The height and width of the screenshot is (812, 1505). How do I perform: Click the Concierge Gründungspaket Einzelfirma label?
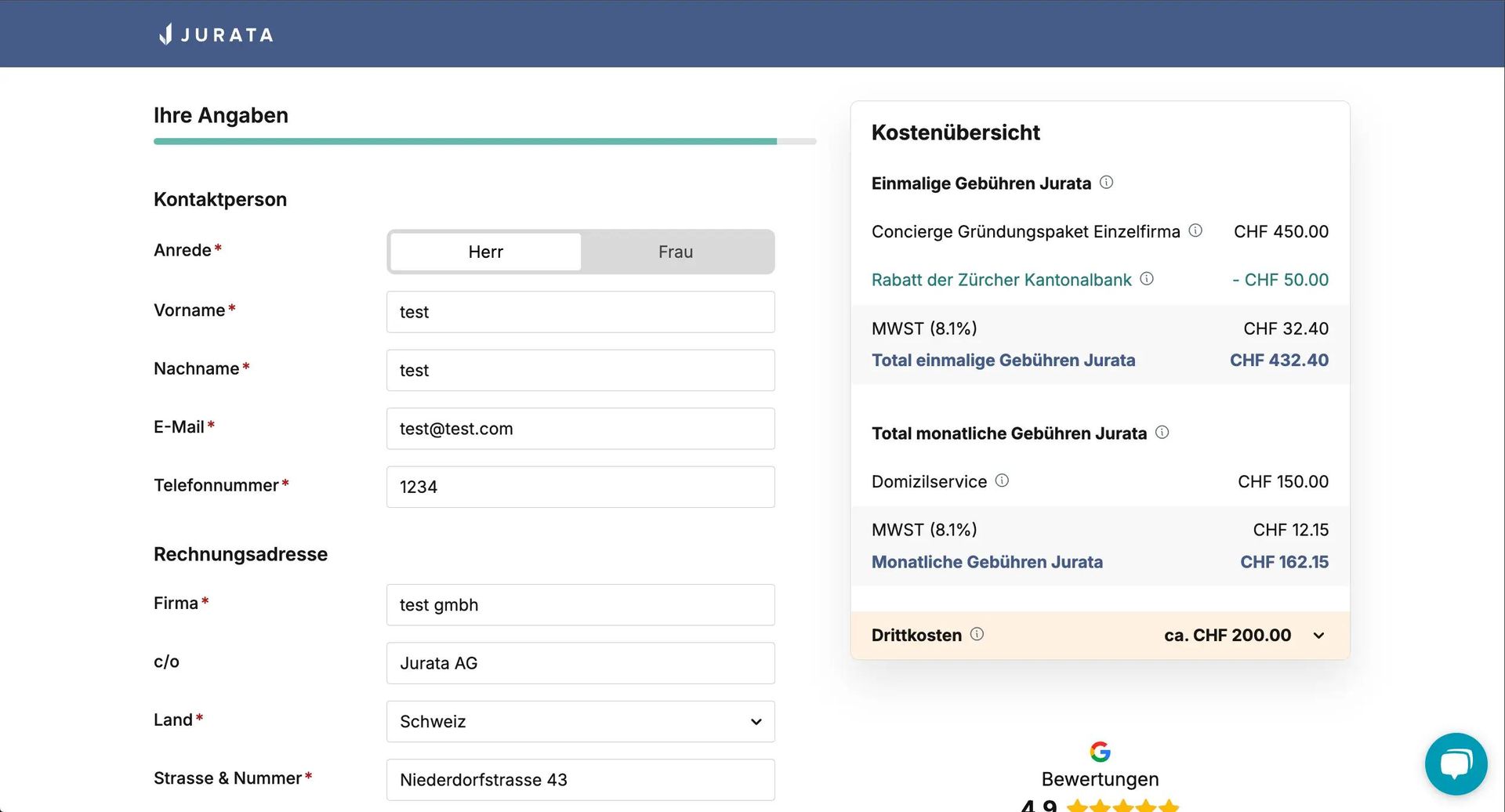1026,231
